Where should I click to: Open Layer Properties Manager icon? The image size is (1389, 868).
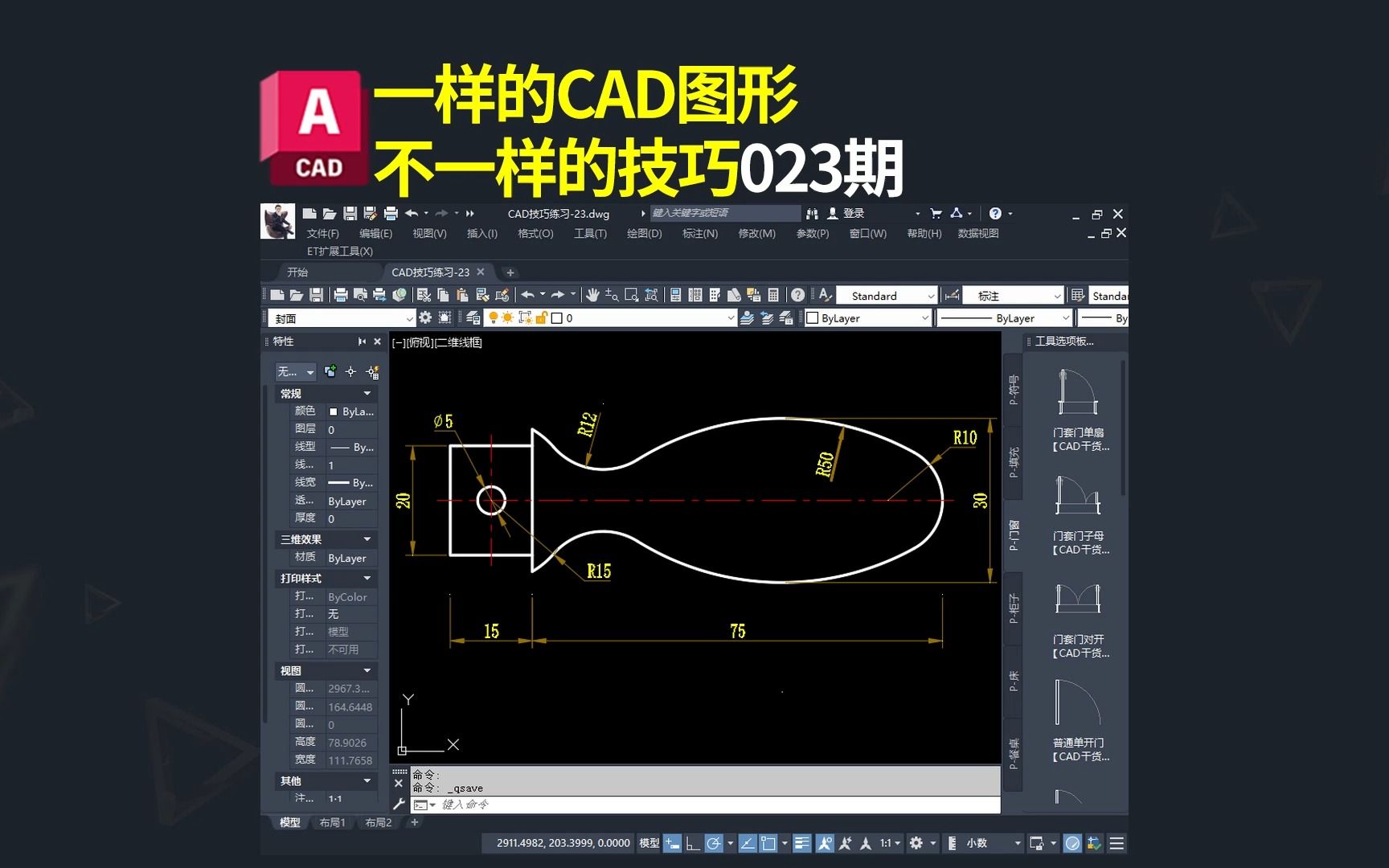[x=473, y=317]
